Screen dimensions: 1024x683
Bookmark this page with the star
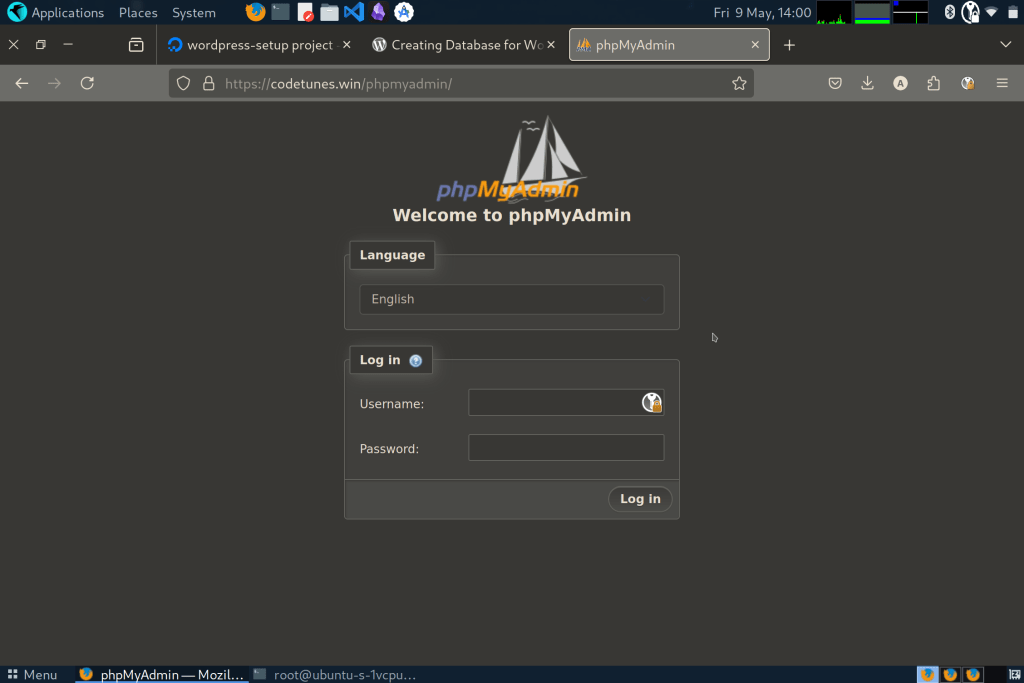(739, 83)
